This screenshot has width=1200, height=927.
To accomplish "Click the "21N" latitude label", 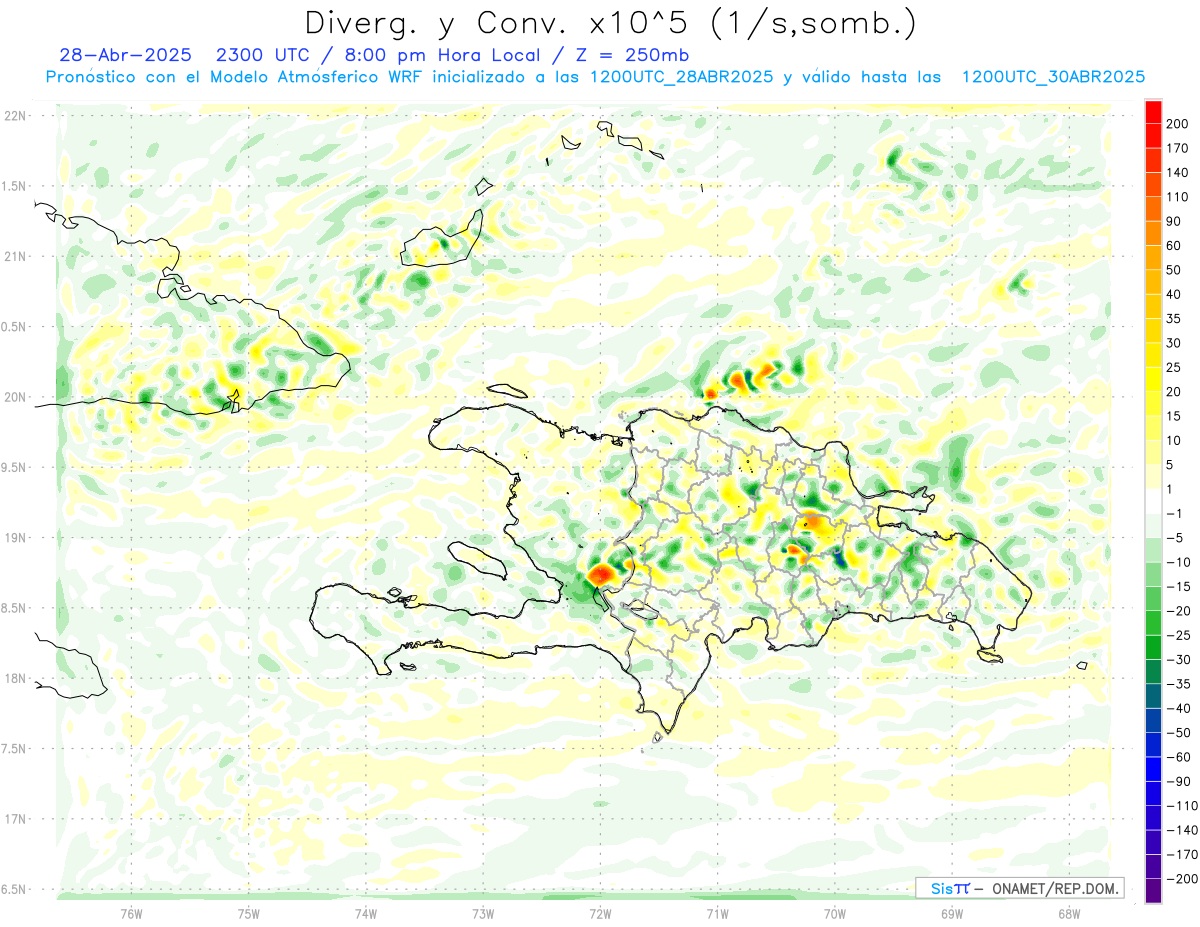I will click(x=15, y=256).
